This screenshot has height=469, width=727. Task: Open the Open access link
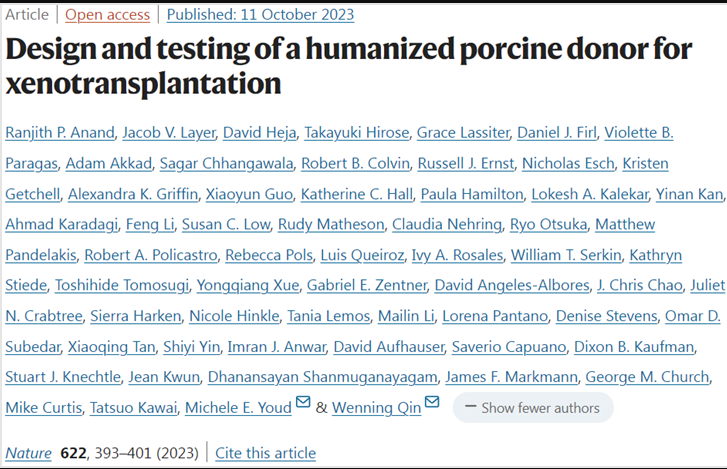pyautogui.click(x=108, y=15)
